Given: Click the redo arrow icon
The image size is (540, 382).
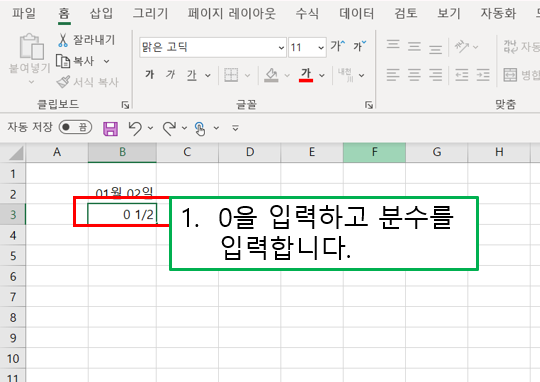Looking at the screenshot, I should (x=169, y=128).
